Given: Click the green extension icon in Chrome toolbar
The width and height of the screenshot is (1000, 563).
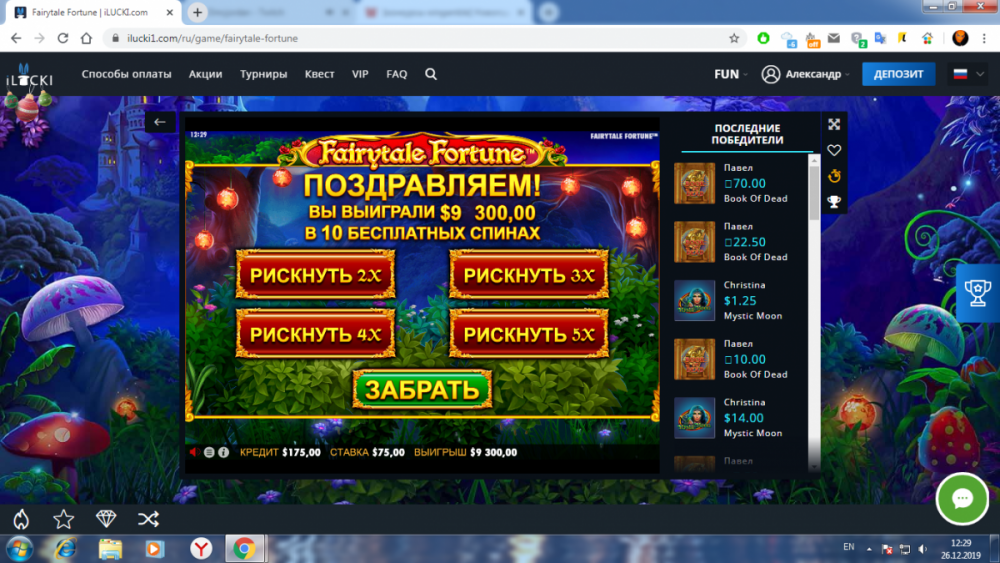Looking at the screenshot, I should pos(763,38).
